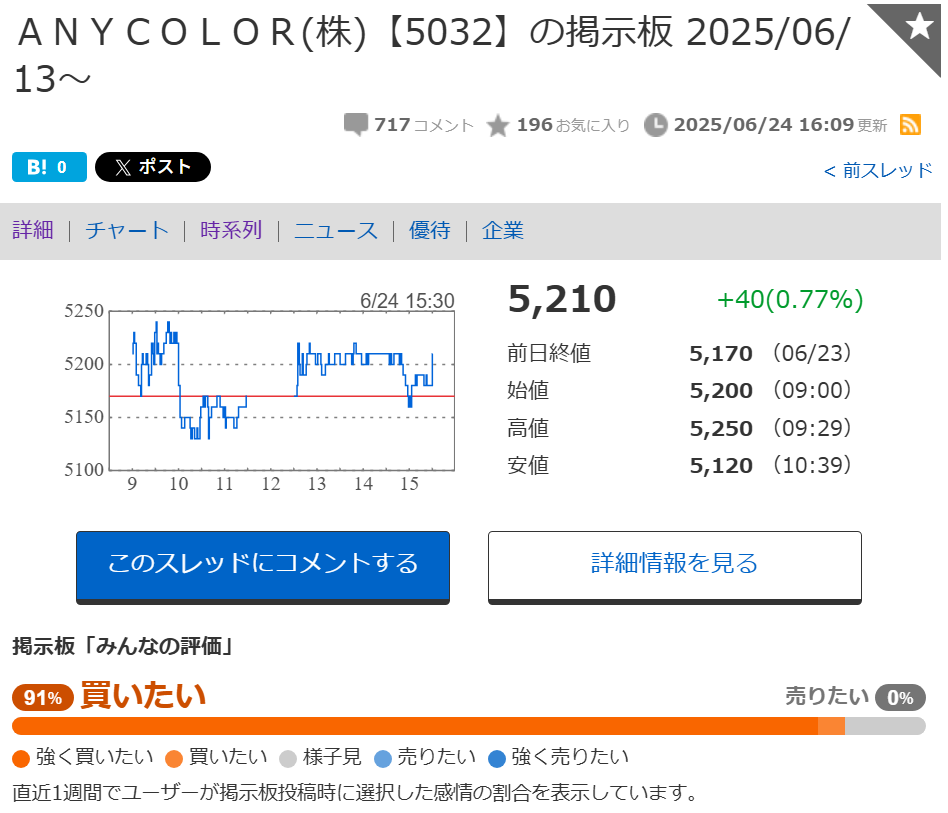The width and height of the screenshot is (948, 813).
Task: Open the RSS feed icon
Action: click(910, 125)
